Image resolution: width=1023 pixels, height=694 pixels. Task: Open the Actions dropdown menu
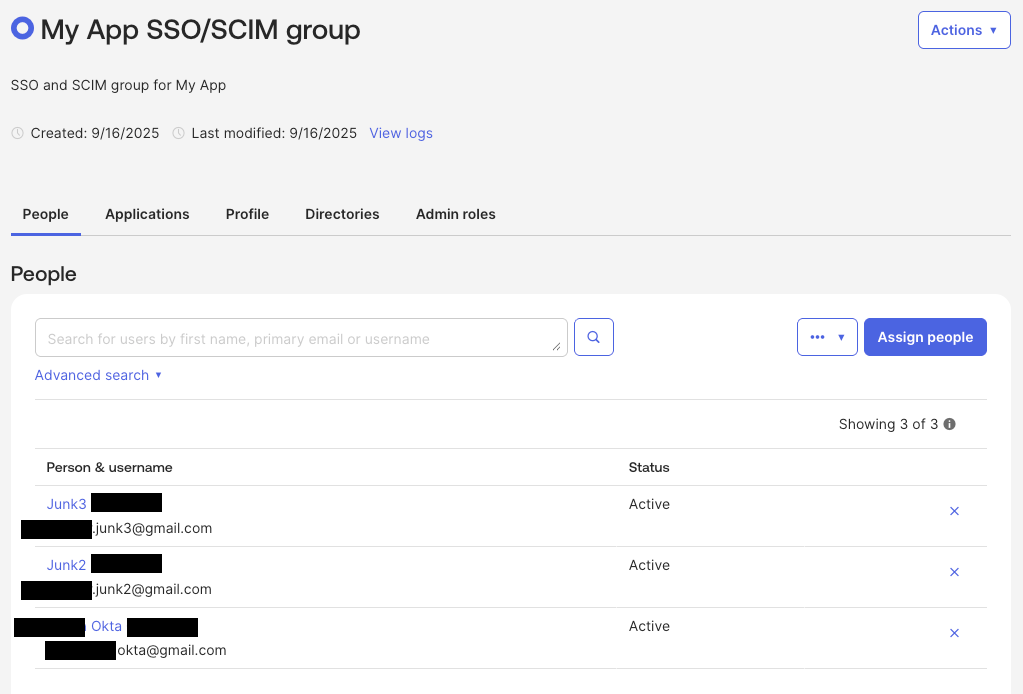(964, 30)
